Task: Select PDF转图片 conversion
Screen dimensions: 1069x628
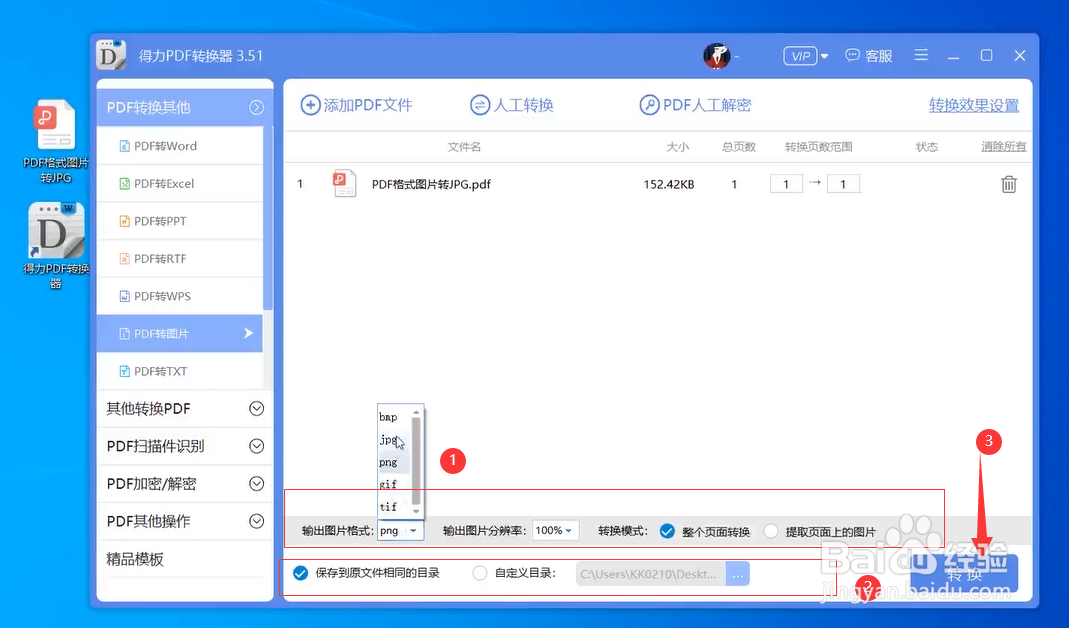Action: pos(180,333)
